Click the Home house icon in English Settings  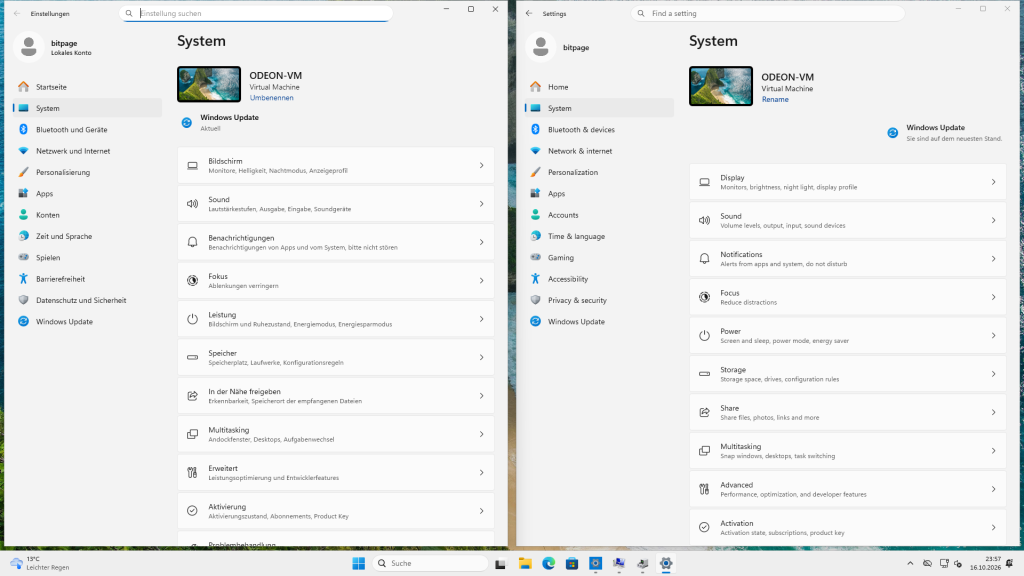tap(536, 87)
